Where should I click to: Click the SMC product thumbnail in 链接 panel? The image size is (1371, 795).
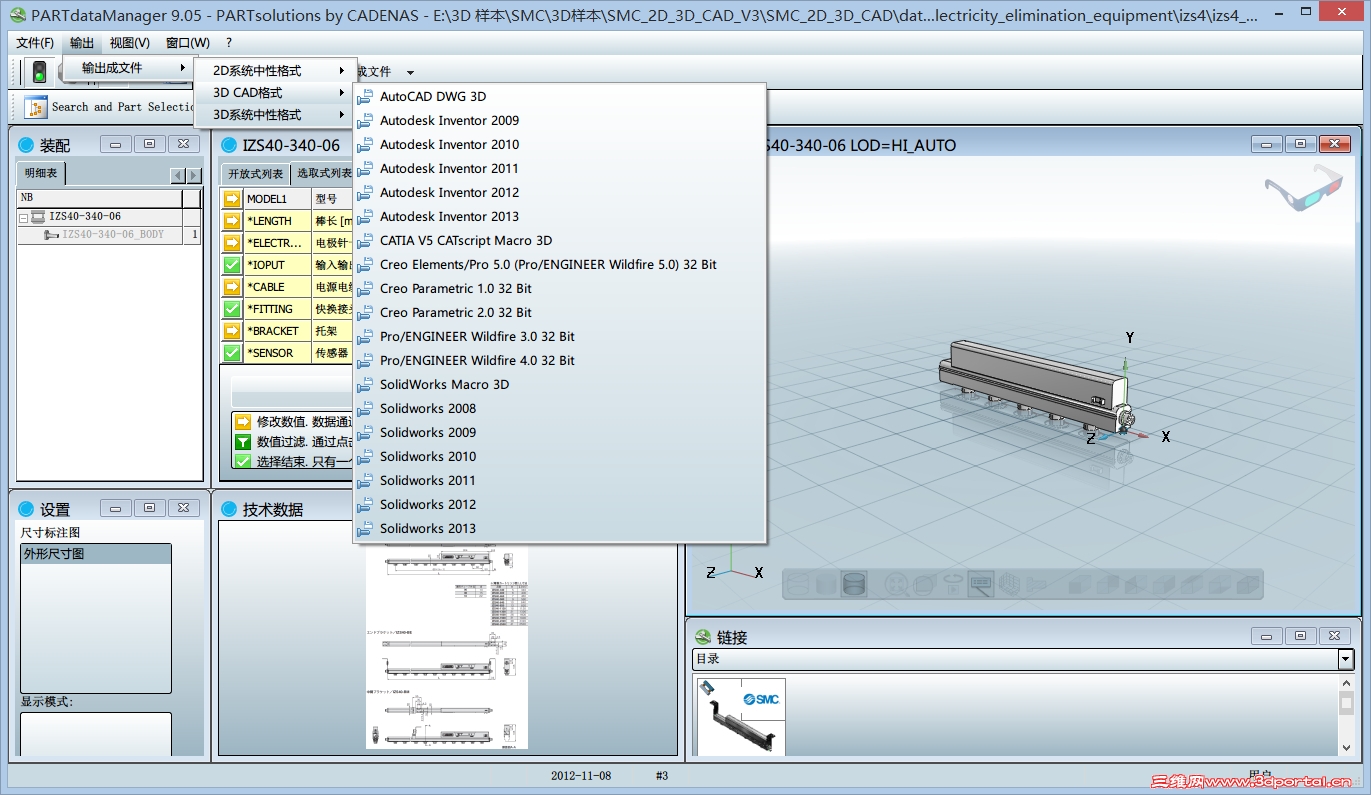click(x=741, y=716)
